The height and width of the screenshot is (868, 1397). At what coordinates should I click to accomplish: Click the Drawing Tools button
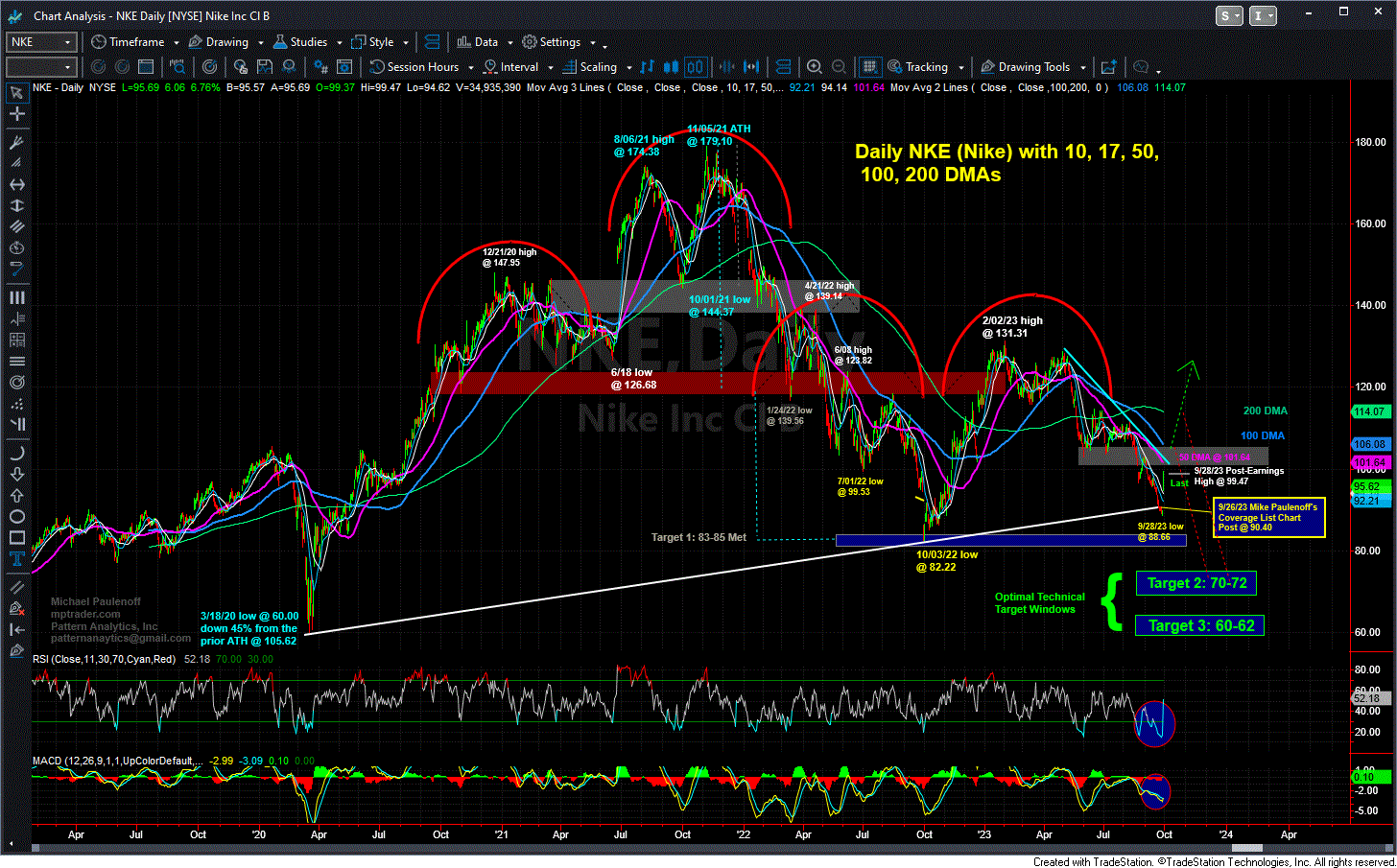tap(1026, 67)
